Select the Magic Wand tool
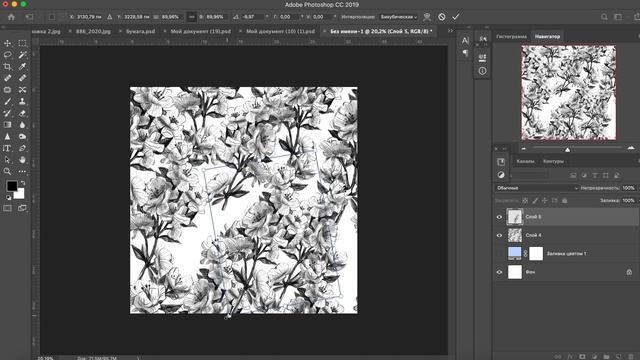 click(22, 55)
